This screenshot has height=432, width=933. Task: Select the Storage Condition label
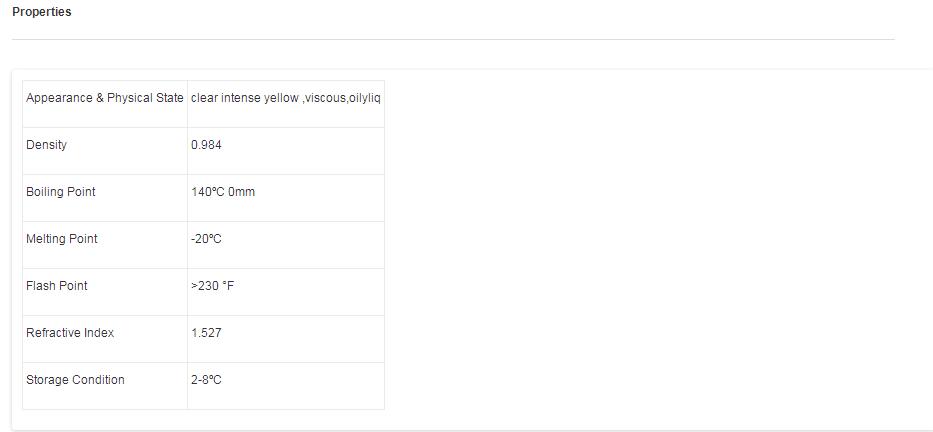[75, 380]
